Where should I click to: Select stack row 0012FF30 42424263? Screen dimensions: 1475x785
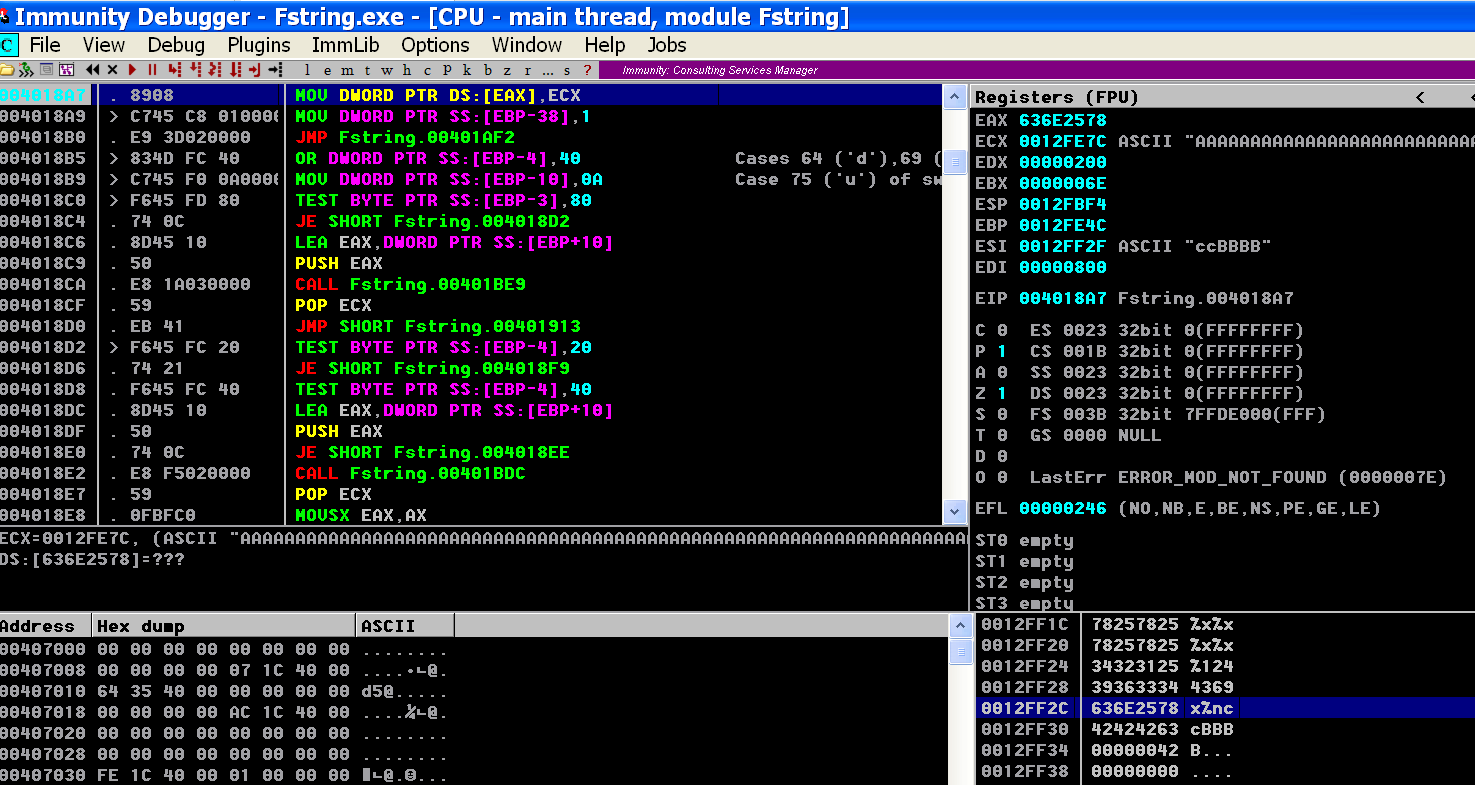pyautogui.click(x=1225, y=729)
